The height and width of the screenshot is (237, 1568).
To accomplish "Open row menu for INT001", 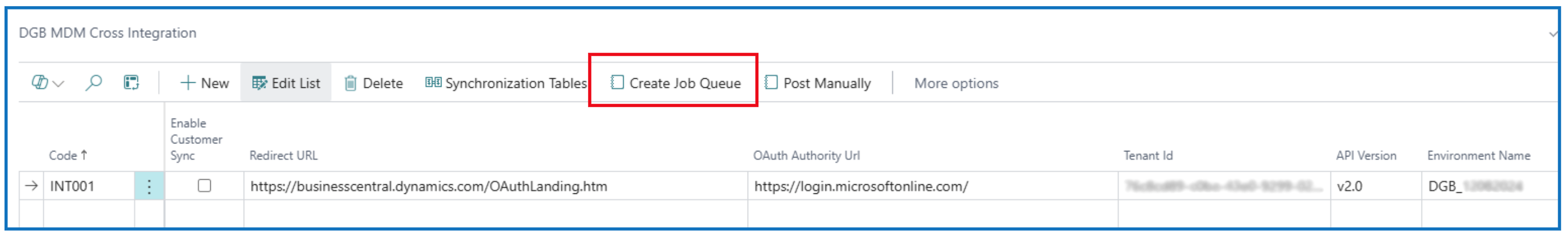I will tap(149, 187).
